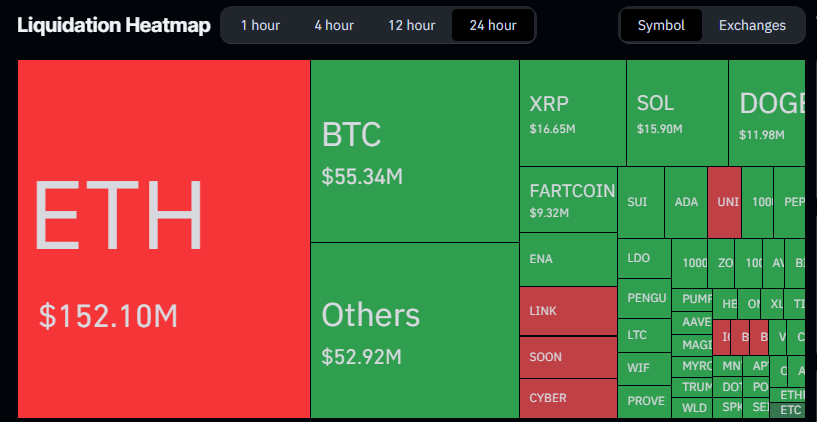
Task: Open the red ETH liquidation tile
Action: click(164, 239)
